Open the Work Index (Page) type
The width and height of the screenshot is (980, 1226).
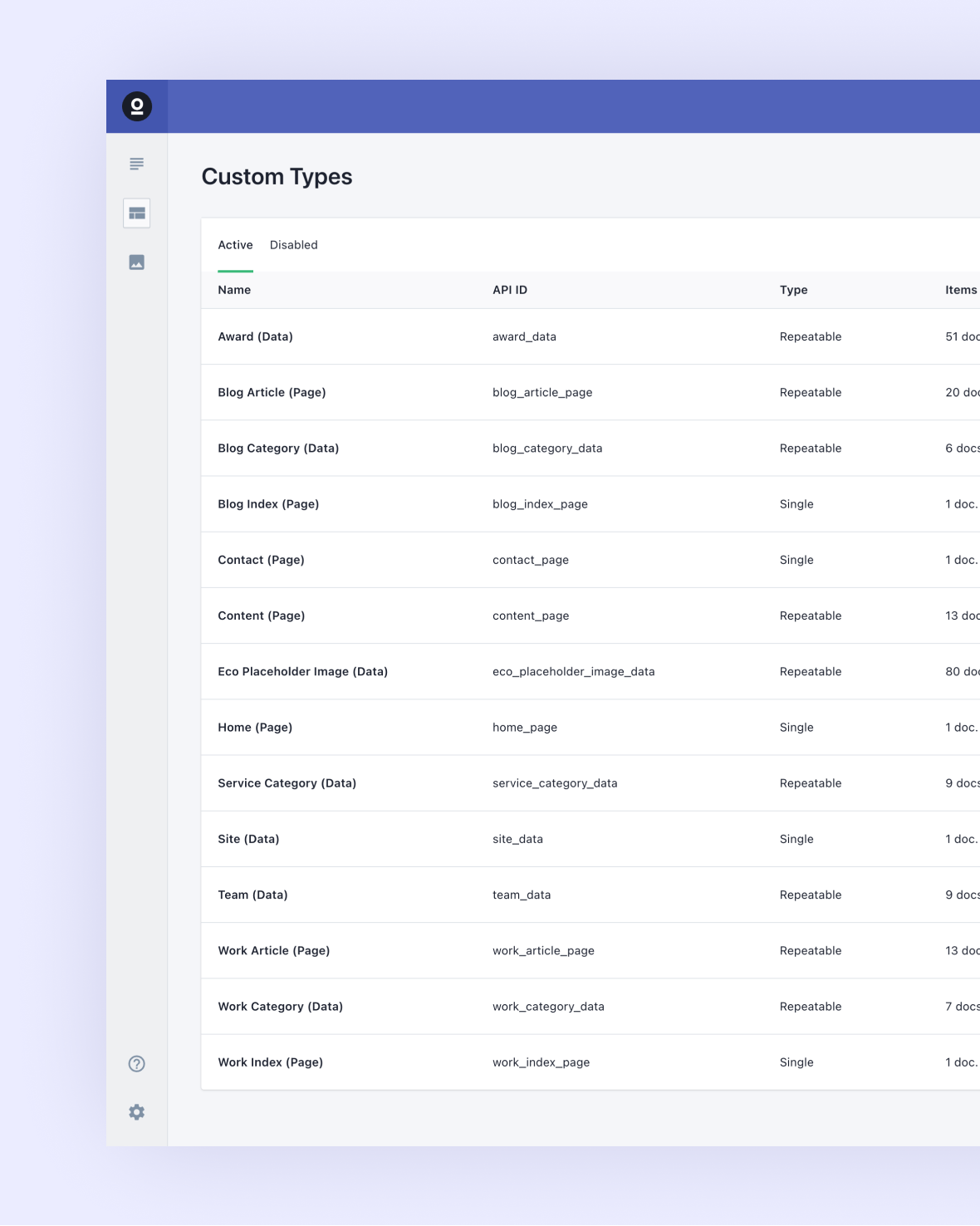point(270,1062)
